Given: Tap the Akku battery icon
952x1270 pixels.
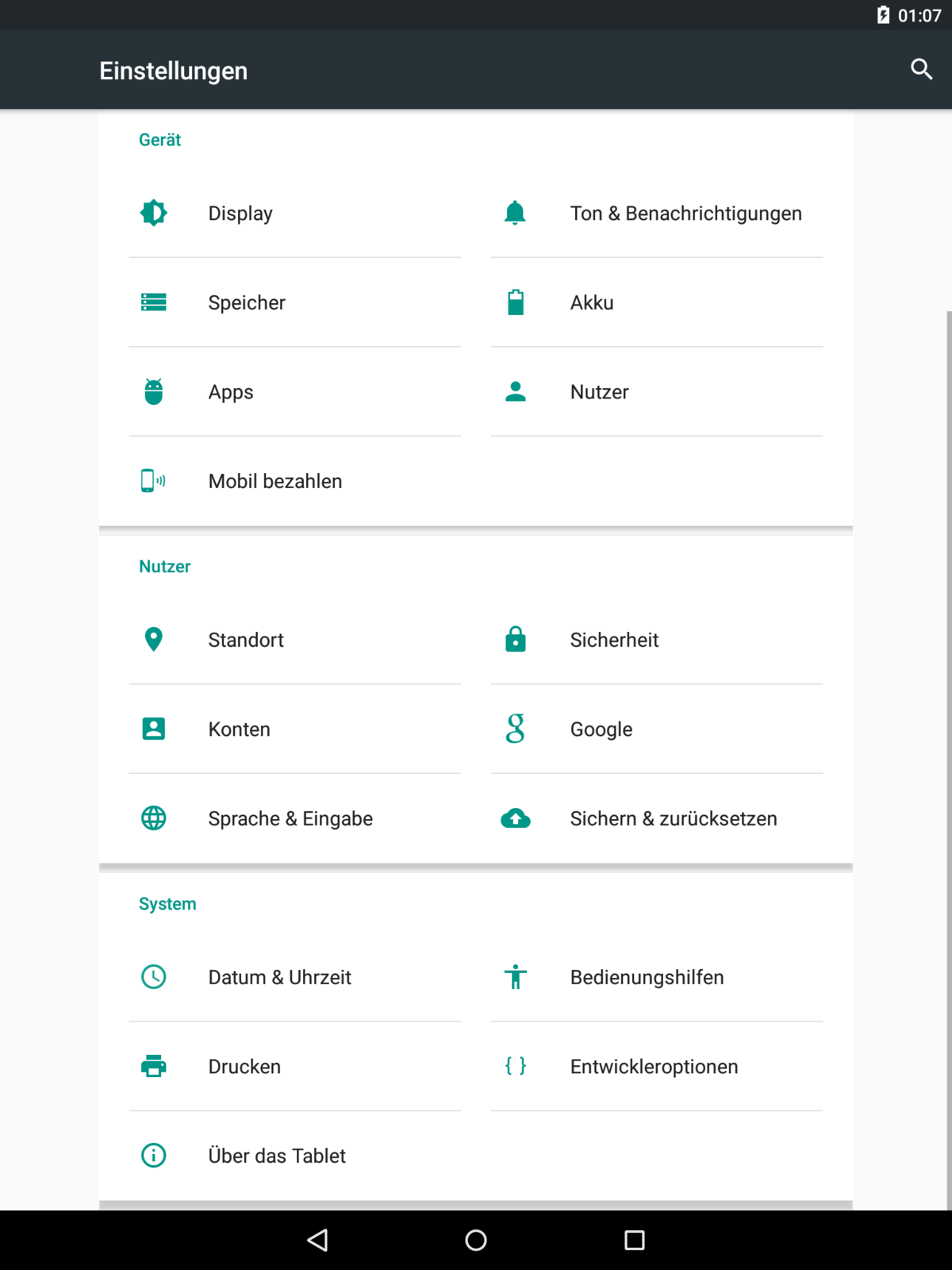Looking at the screenshot, I should tap(516, 302).
